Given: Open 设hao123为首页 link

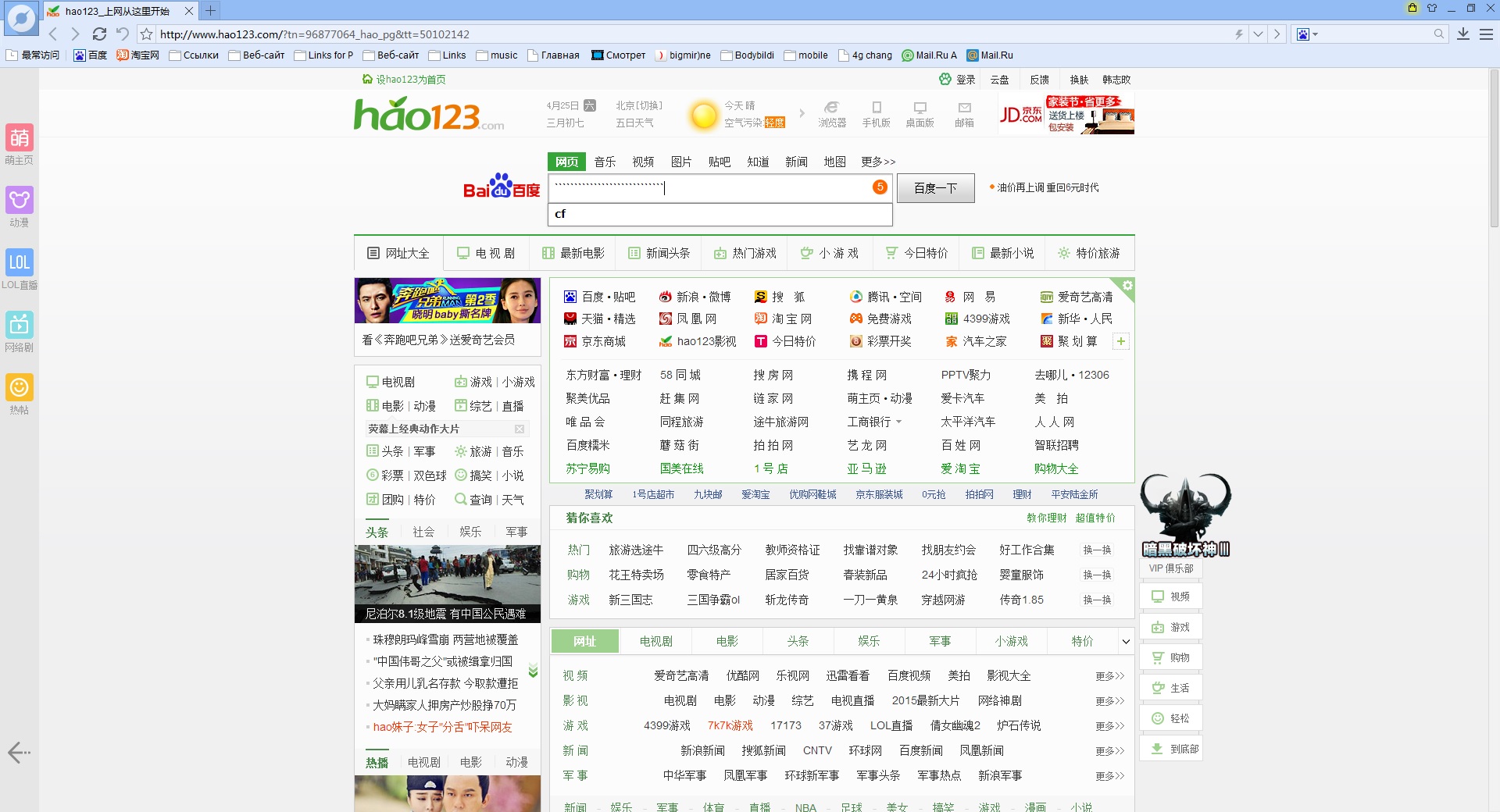Looking at the screenshot, I should (404, 80).
